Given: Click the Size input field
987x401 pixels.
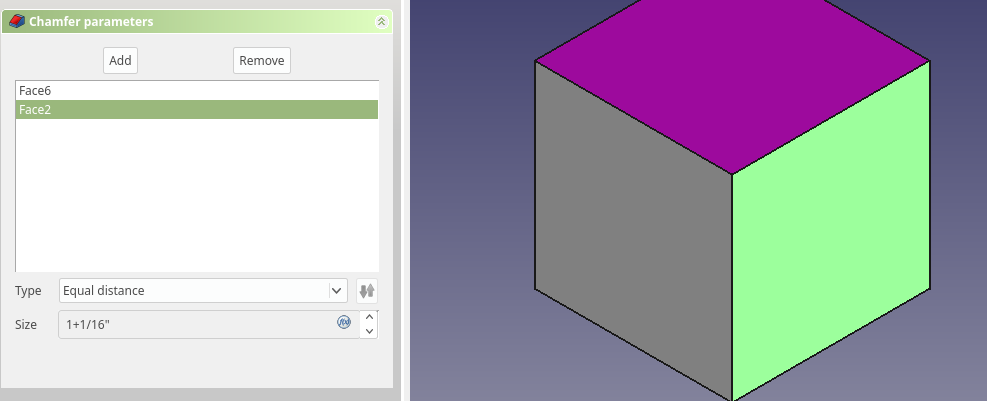Looking at the screenshot, I should point(209,324).
